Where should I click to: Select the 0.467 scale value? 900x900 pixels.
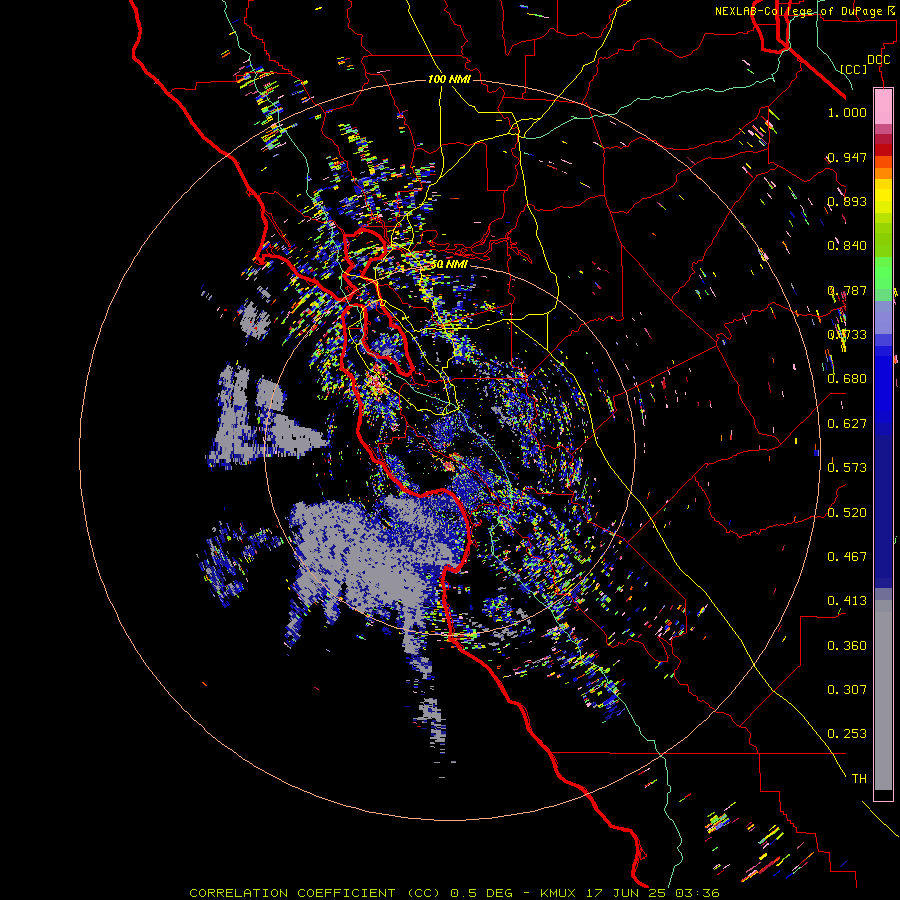point(847,557)
